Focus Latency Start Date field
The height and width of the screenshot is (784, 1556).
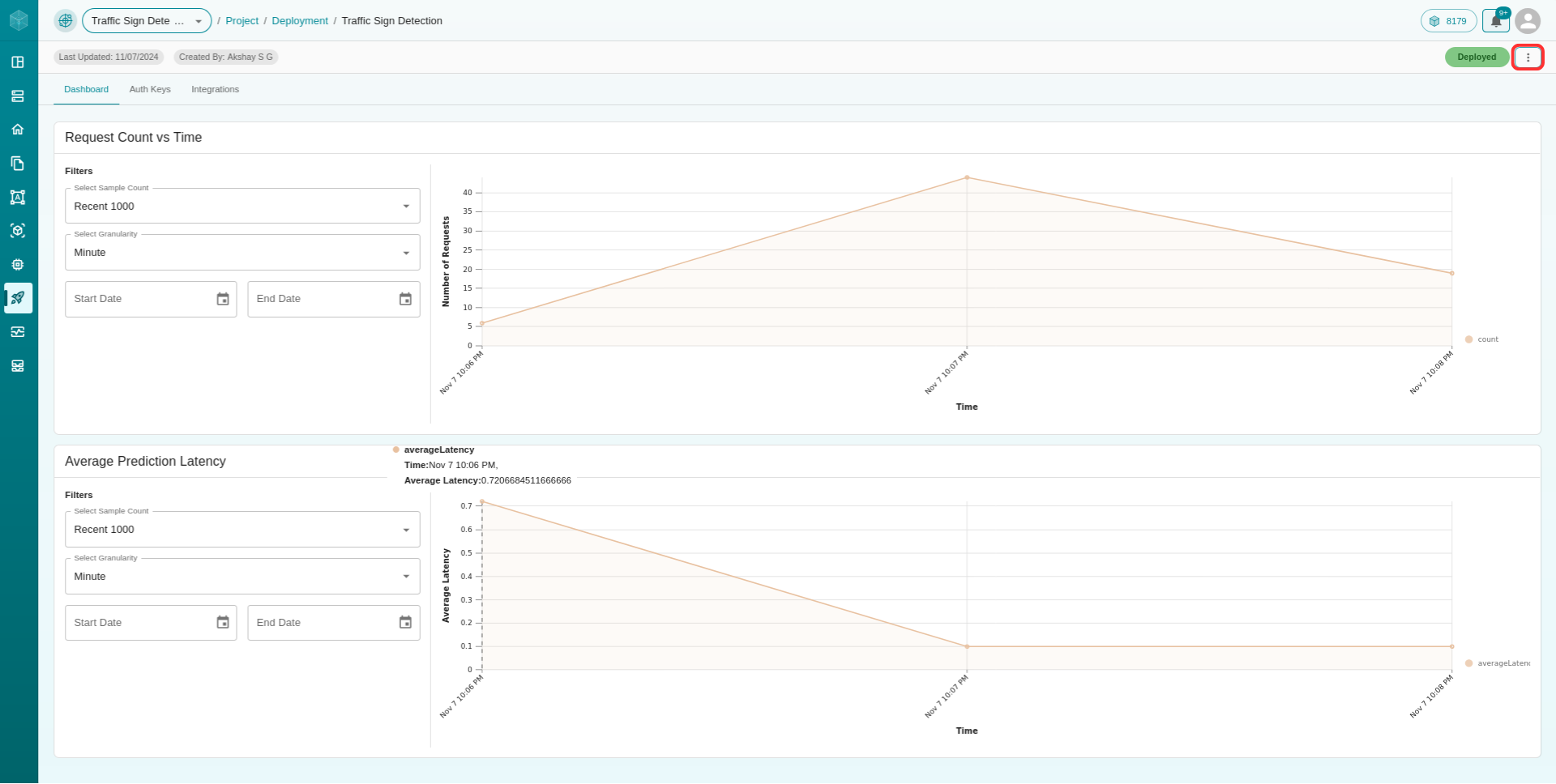151,623
